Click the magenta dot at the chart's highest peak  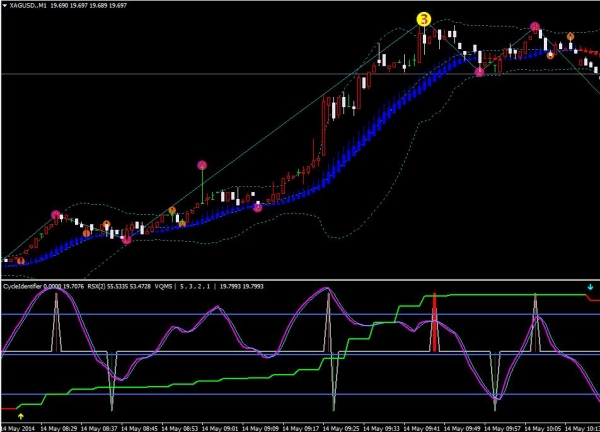(535, 27)
